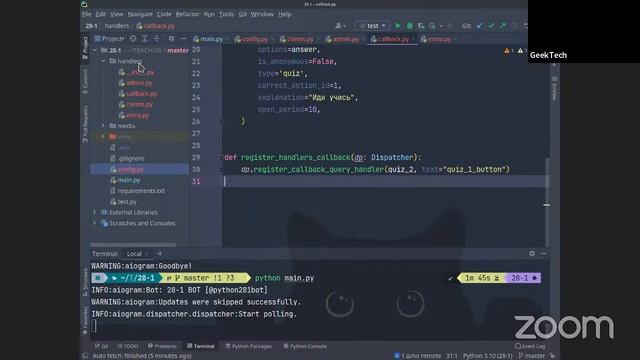Open the Navigate menu
Screen dimensions: 640x360
[x=140, y=14]
